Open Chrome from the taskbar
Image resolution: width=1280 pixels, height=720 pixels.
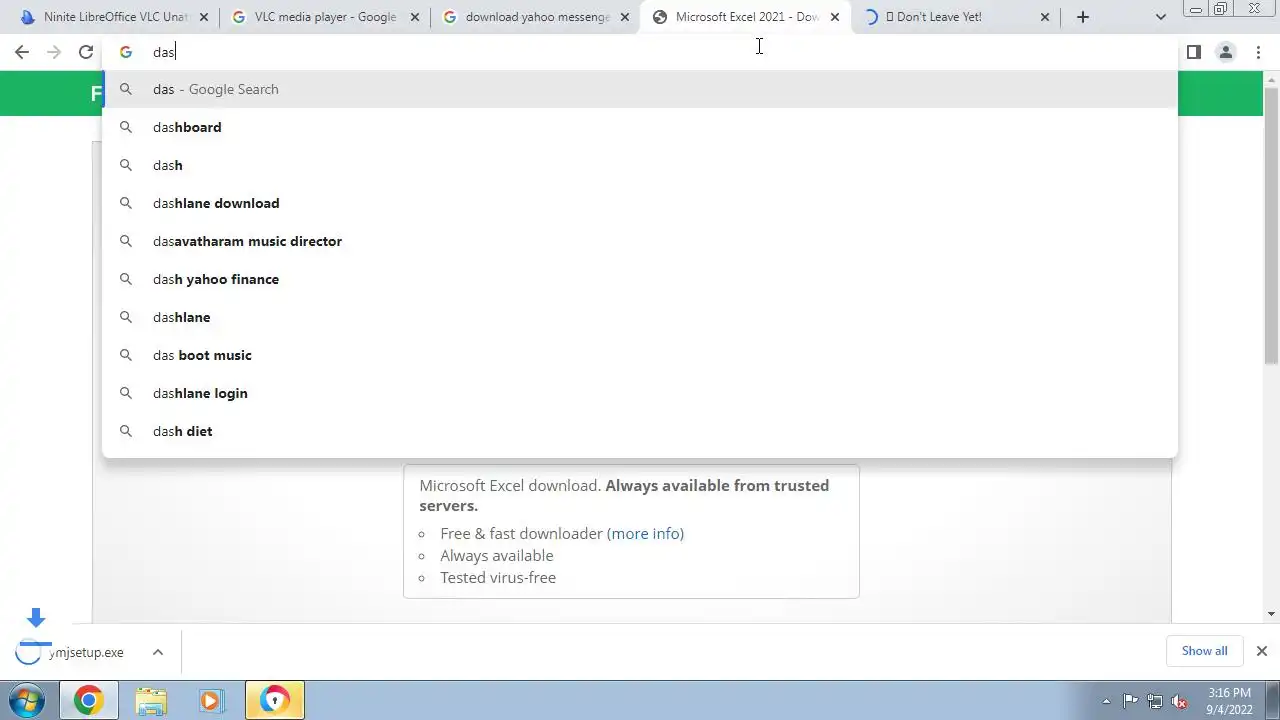coord(88,701)
